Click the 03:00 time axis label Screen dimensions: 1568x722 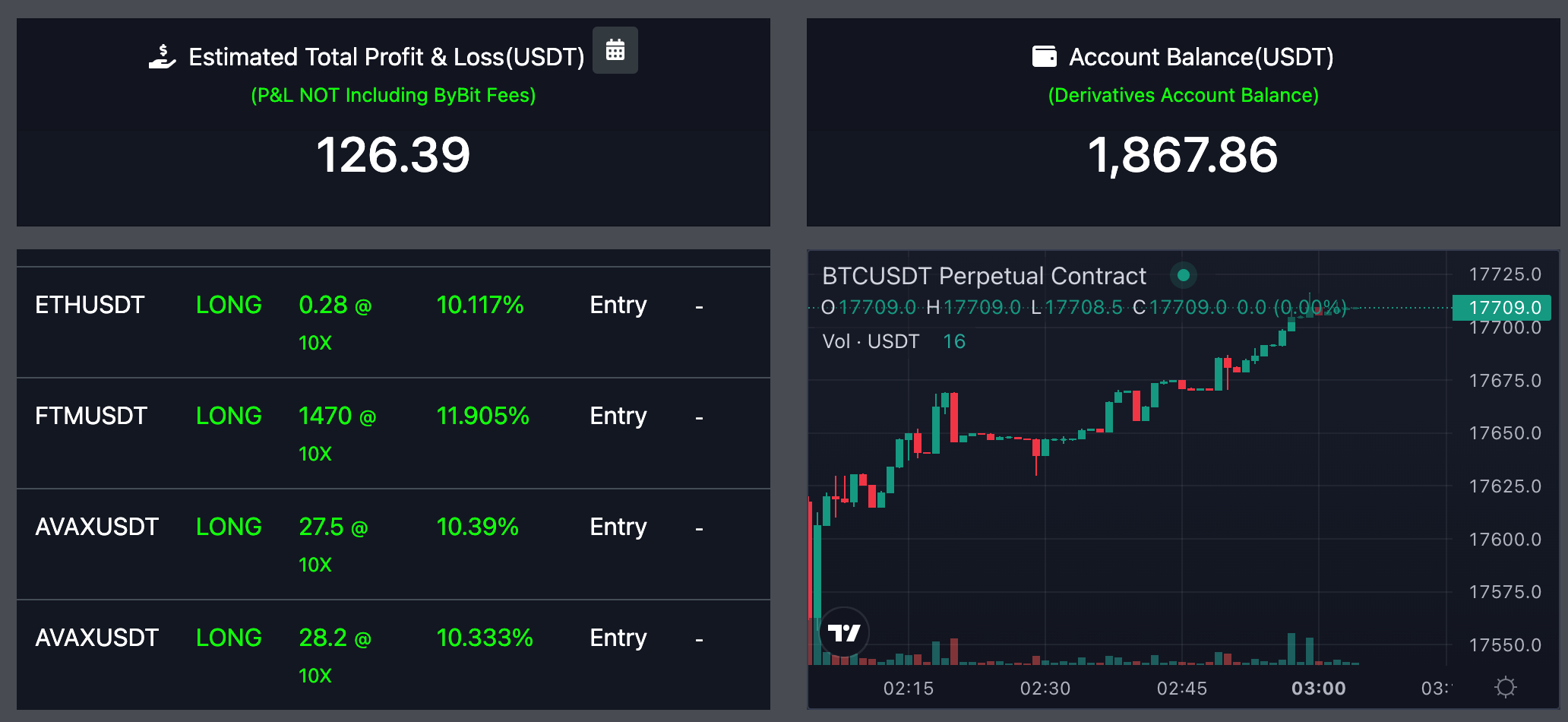(1318, 688)
